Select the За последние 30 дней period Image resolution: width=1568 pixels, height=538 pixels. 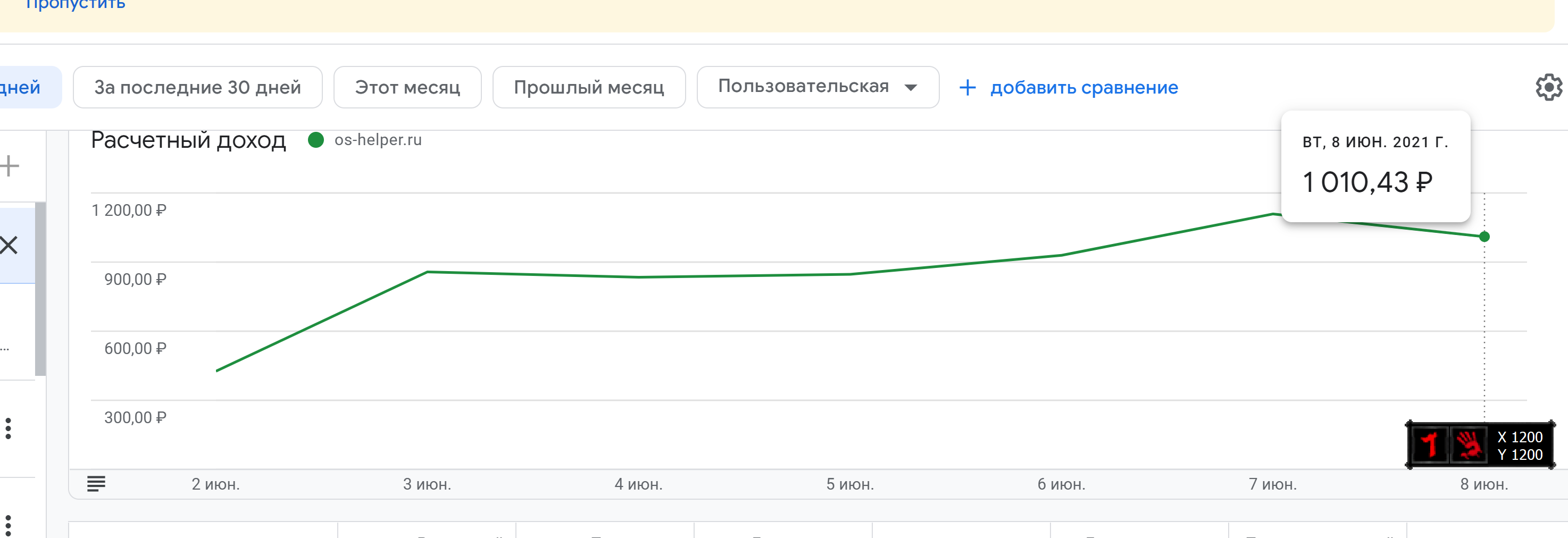pyautogui.click(x=198, y=87)
